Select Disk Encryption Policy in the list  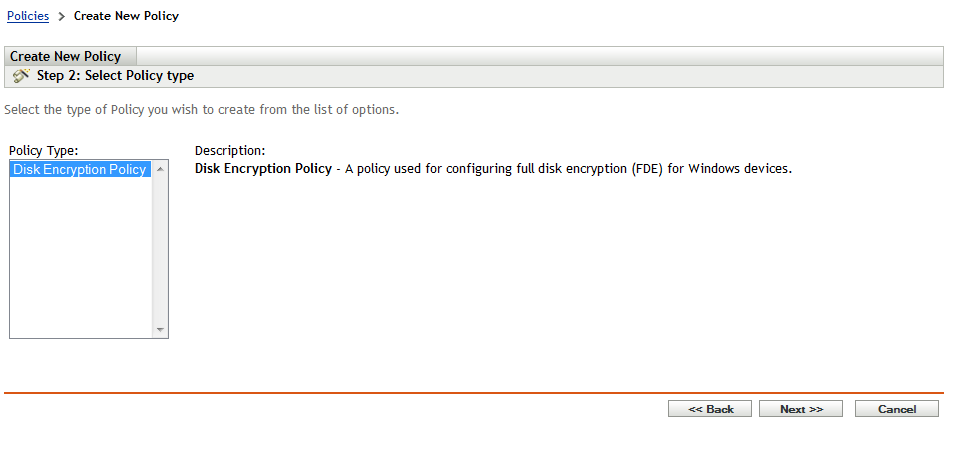tap(80, 170)
